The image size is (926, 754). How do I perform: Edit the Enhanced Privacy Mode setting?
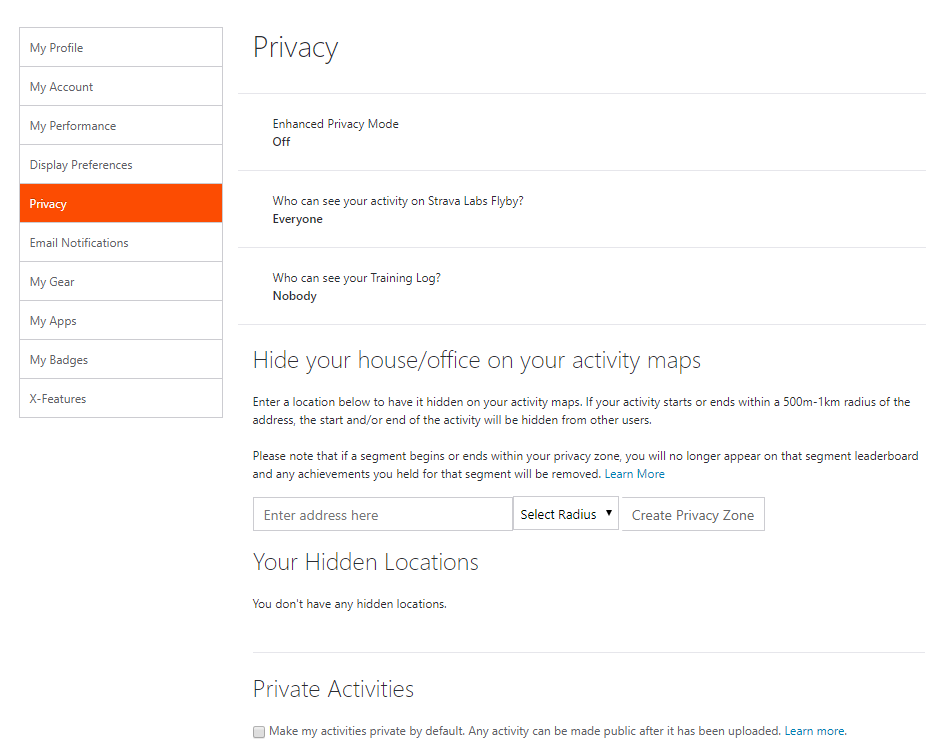[582, 132]
